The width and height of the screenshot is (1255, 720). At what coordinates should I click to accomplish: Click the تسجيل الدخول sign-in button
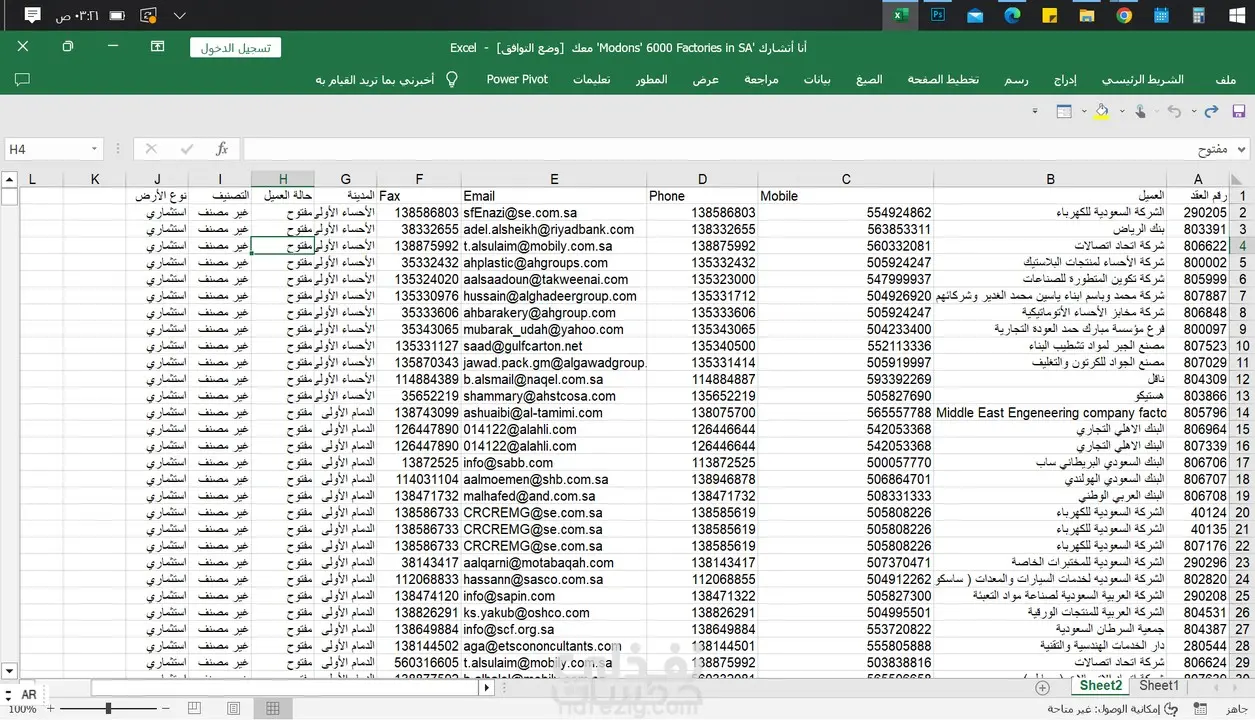coord(235,47)
